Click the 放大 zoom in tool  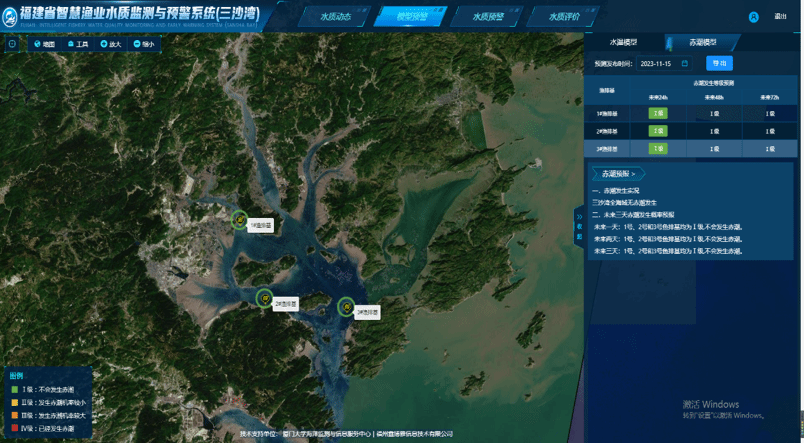112,44
